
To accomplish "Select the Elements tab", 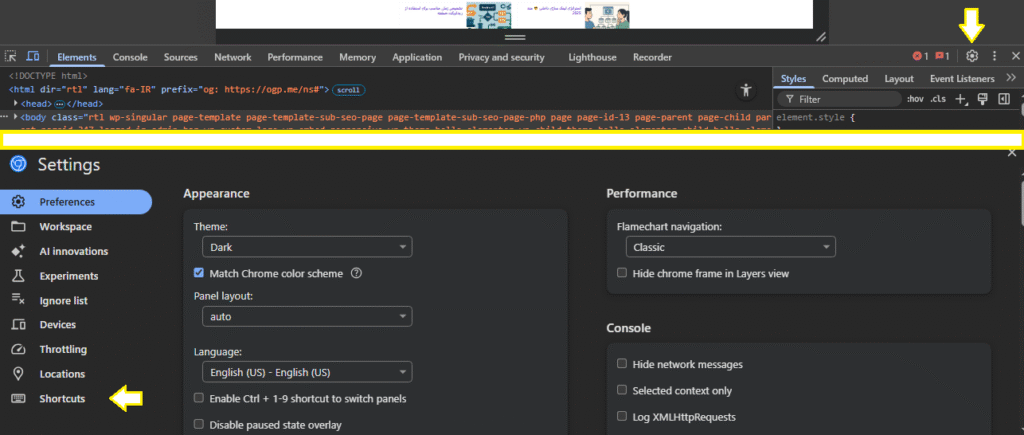I will pos(76,57).
